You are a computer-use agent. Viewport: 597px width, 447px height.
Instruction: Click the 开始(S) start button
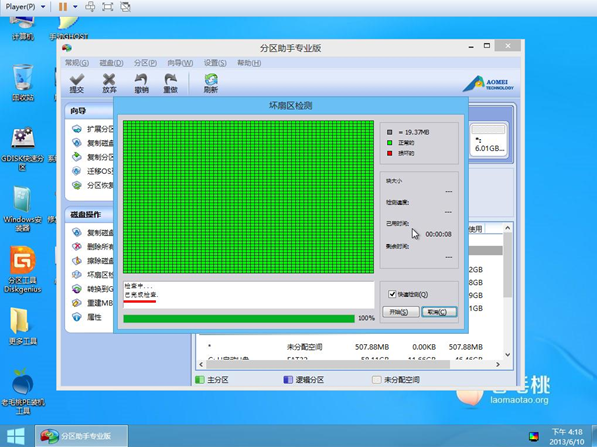pyautogui.click(x=401, y=312)
